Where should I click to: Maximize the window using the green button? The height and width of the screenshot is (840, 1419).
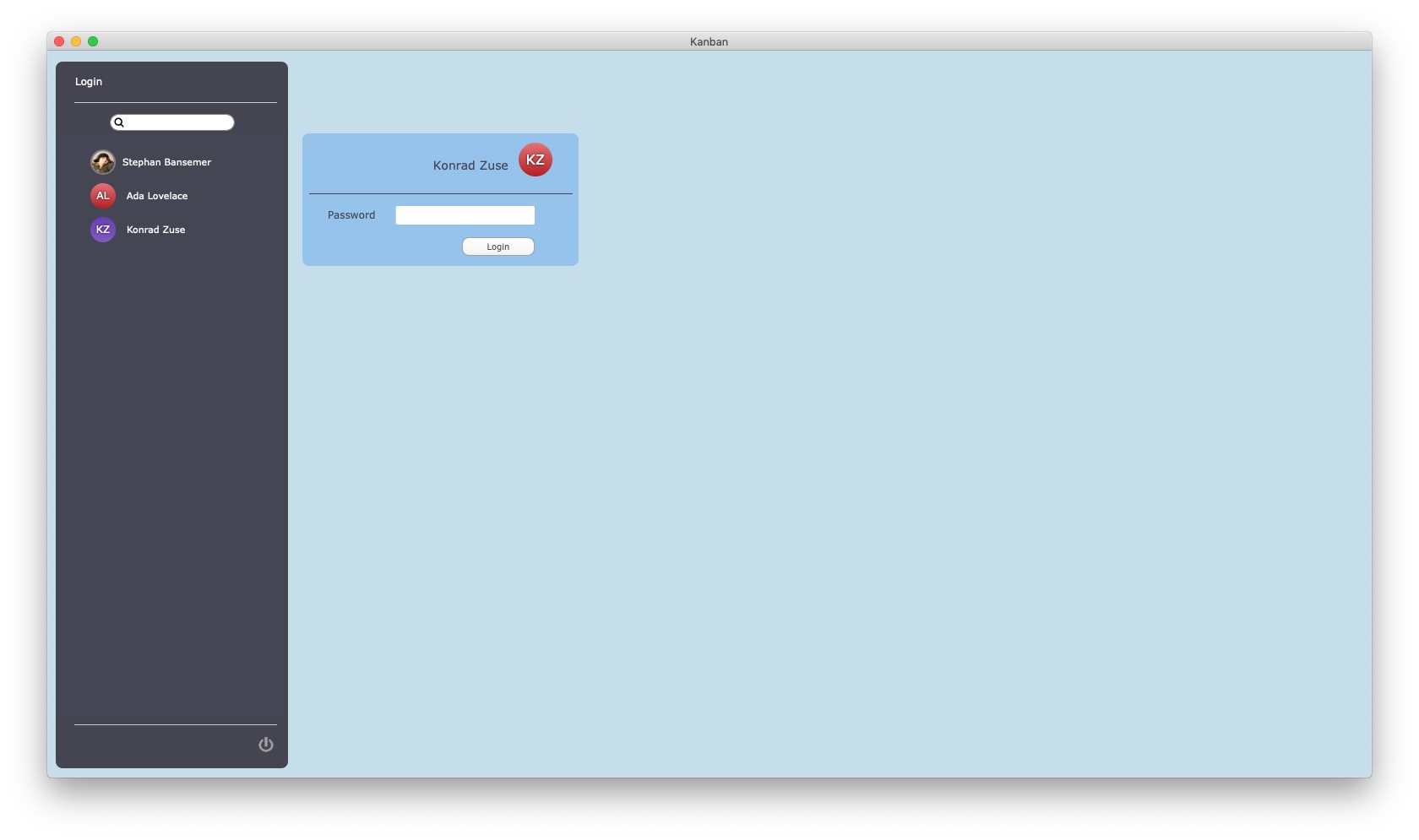pos(93,41)
